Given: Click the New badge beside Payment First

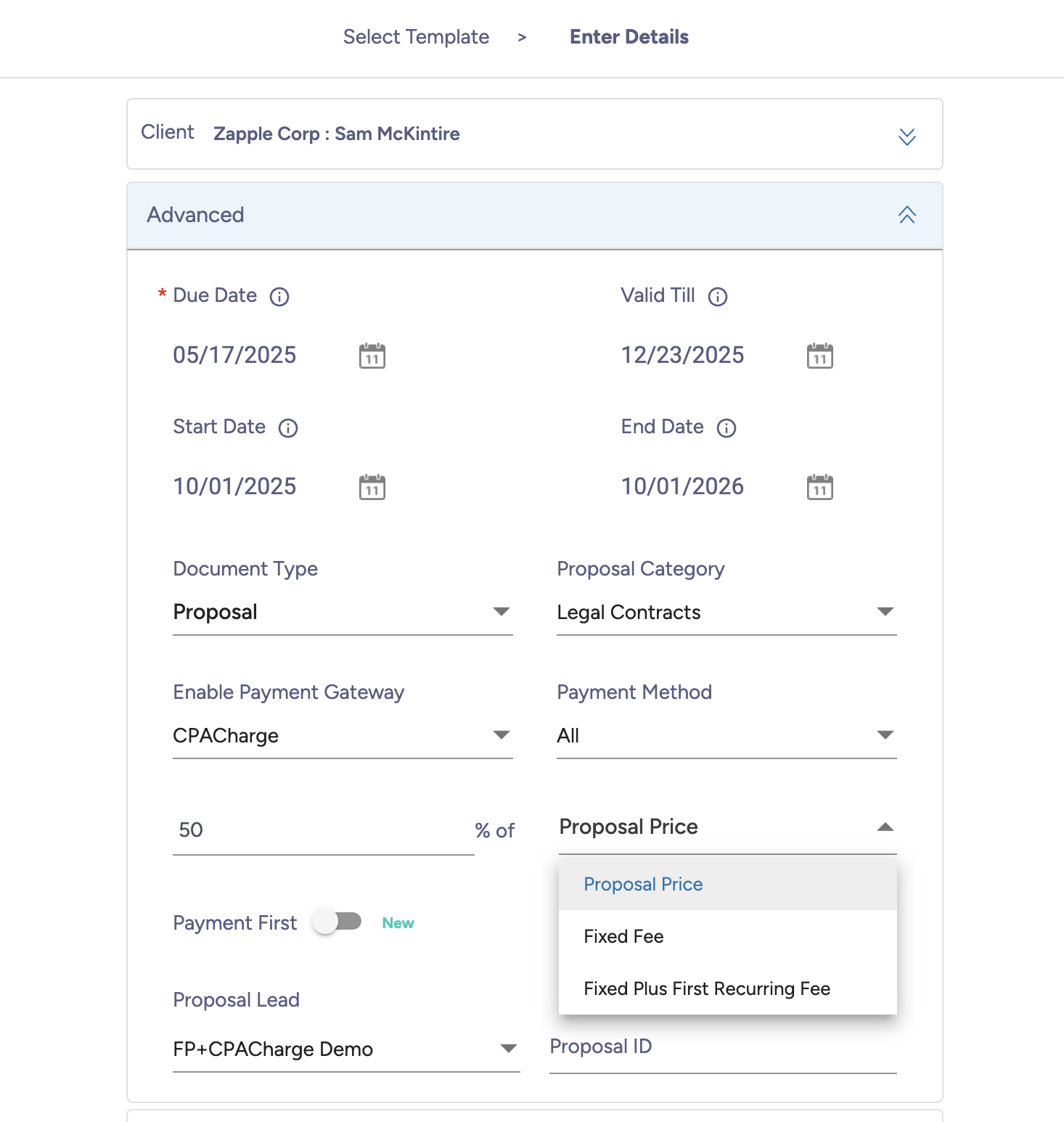Looking at the screenshot, I should 398,923.
